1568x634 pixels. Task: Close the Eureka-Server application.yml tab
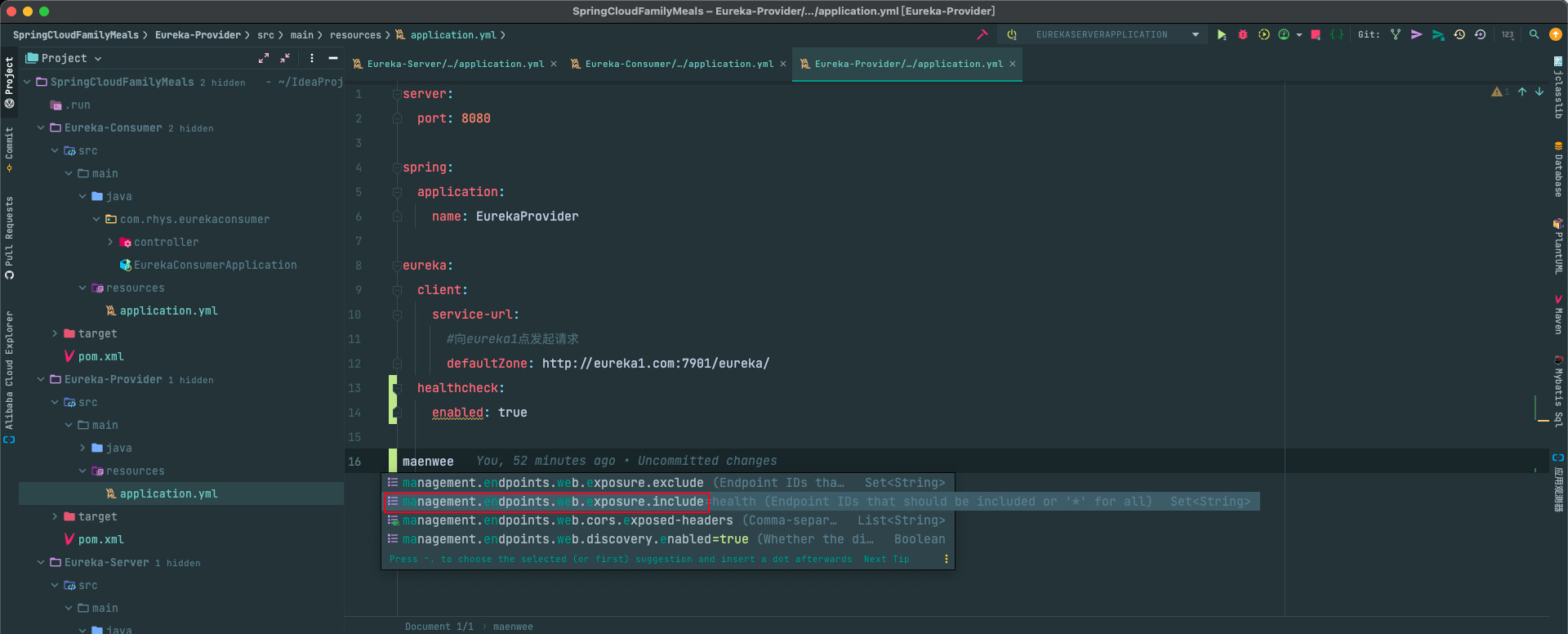point(554,64)
